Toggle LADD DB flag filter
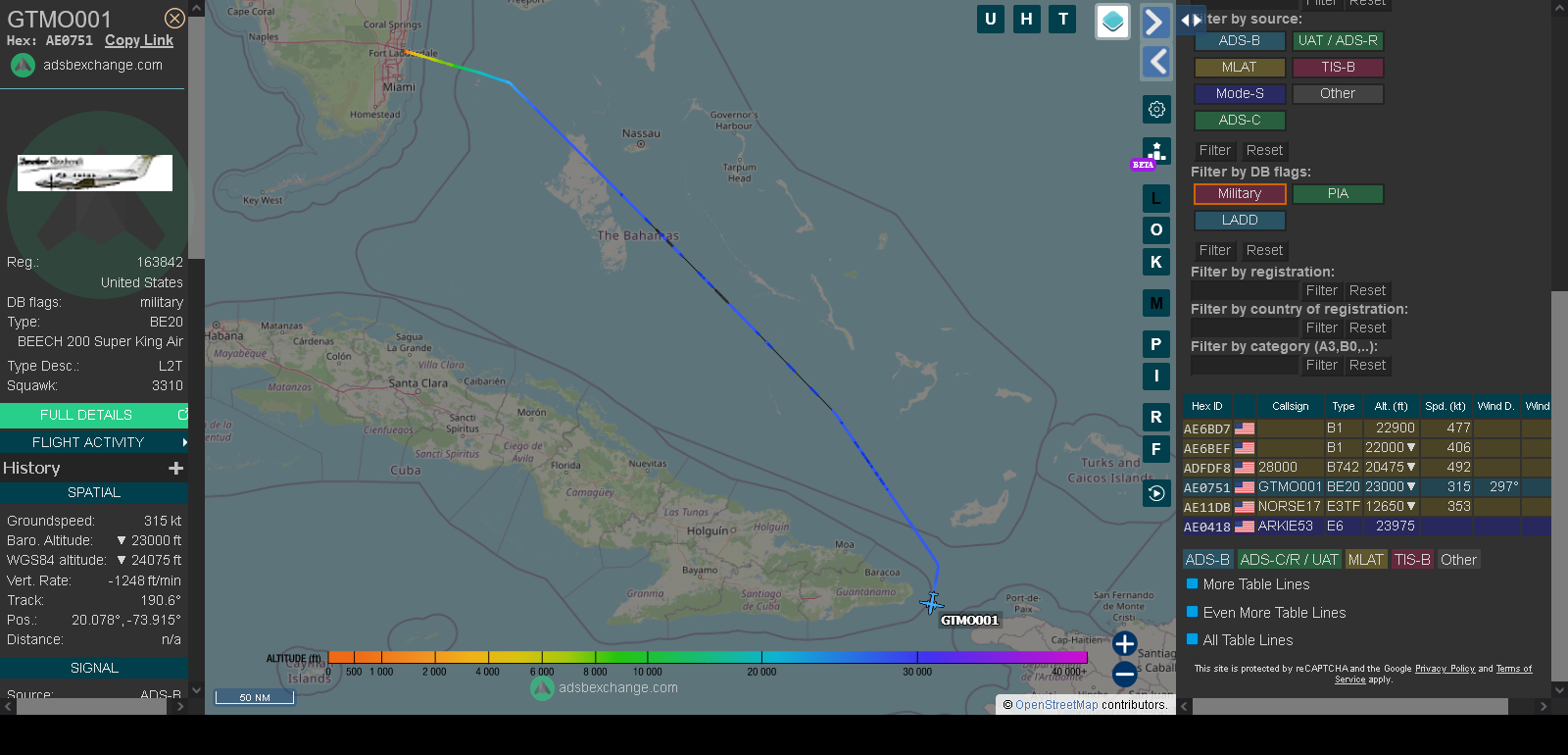This screenshot has width=1568, height=755. pyautogui.click(x=1240, y=220)
